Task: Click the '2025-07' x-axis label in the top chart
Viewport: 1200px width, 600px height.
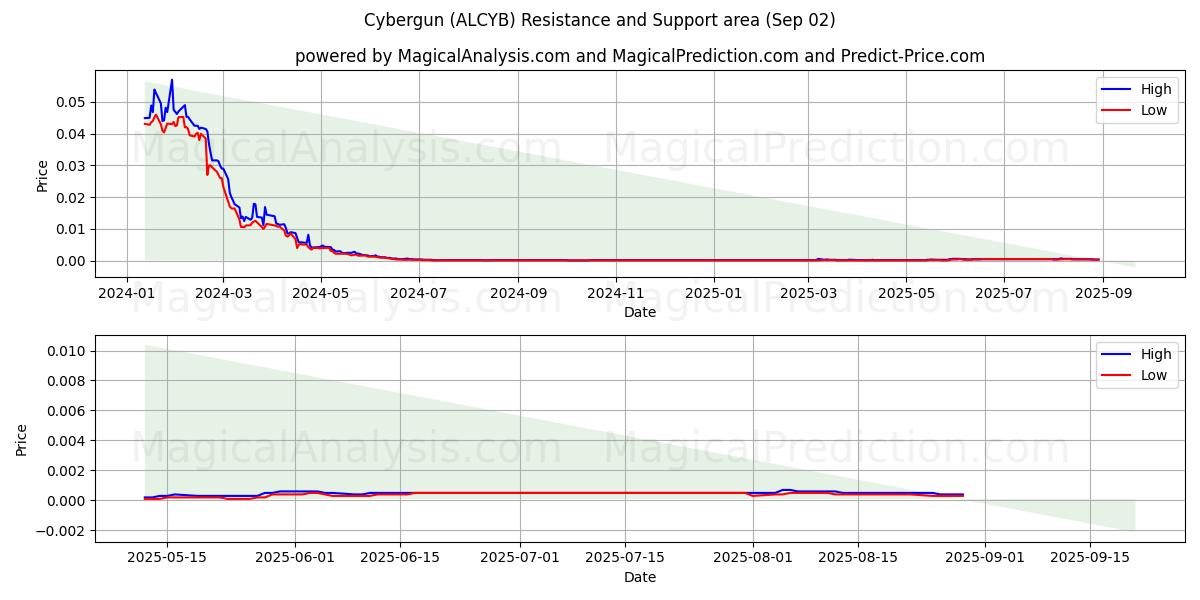Action: 1005,293
